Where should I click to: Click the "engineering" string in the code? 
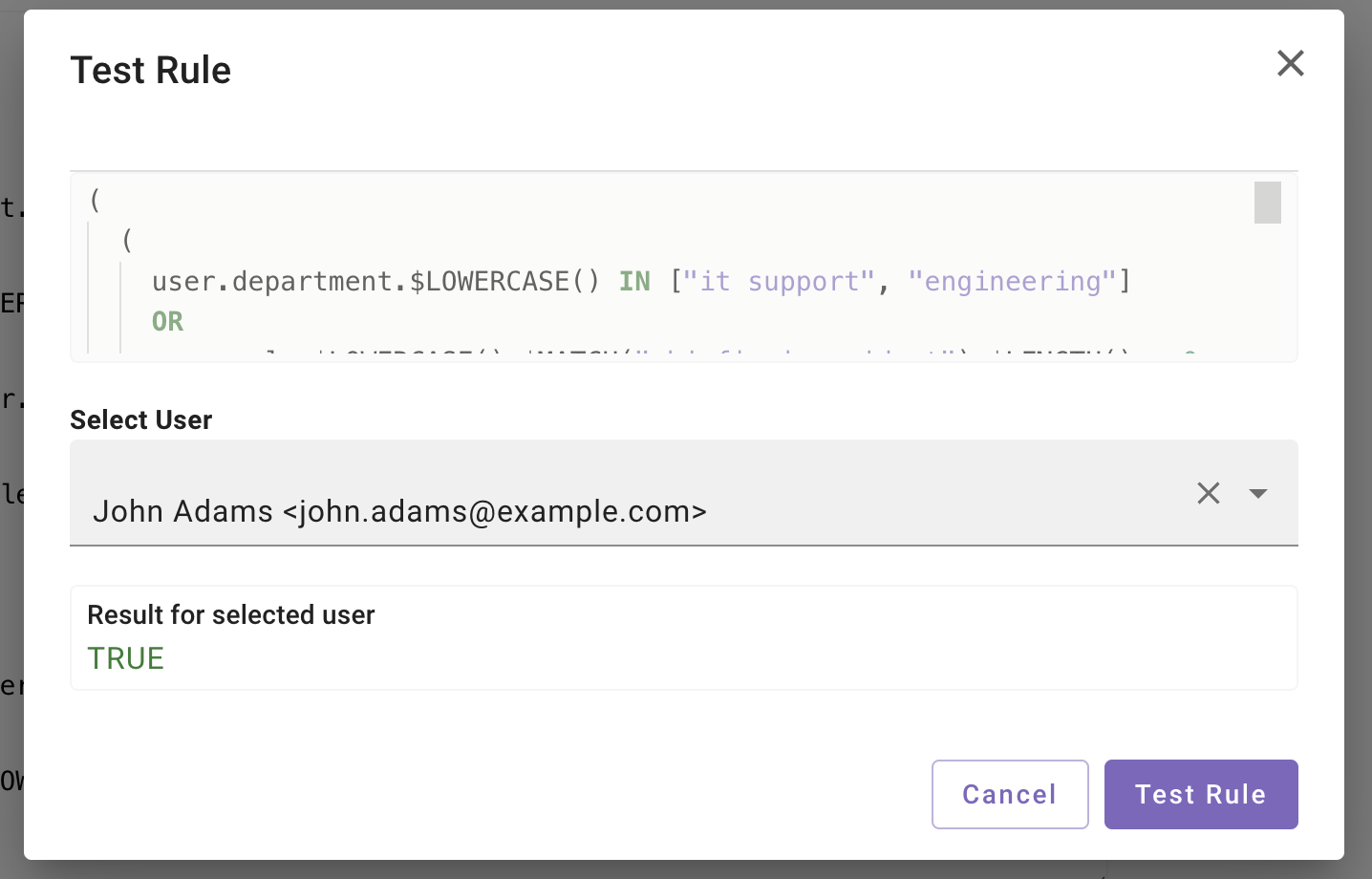[1012, 282]
